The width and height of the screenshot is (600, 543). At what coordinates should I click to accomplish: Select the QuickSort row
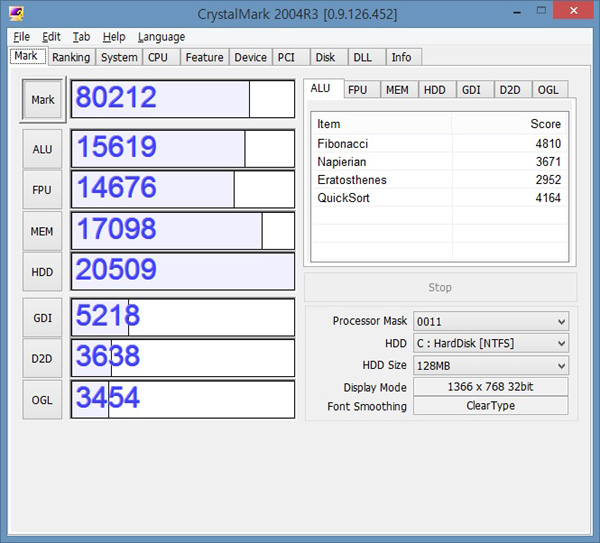click(x=440, y=198)
